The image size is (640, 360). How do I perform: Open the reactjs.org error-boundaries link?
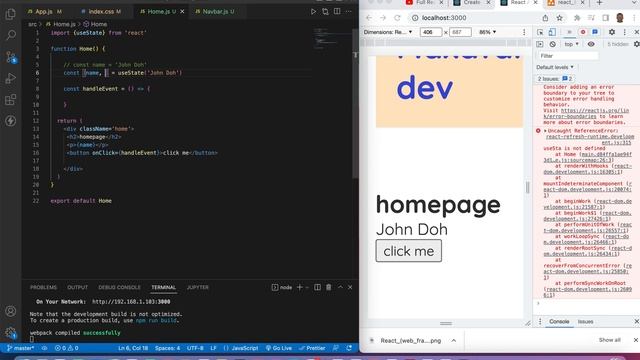587,113
